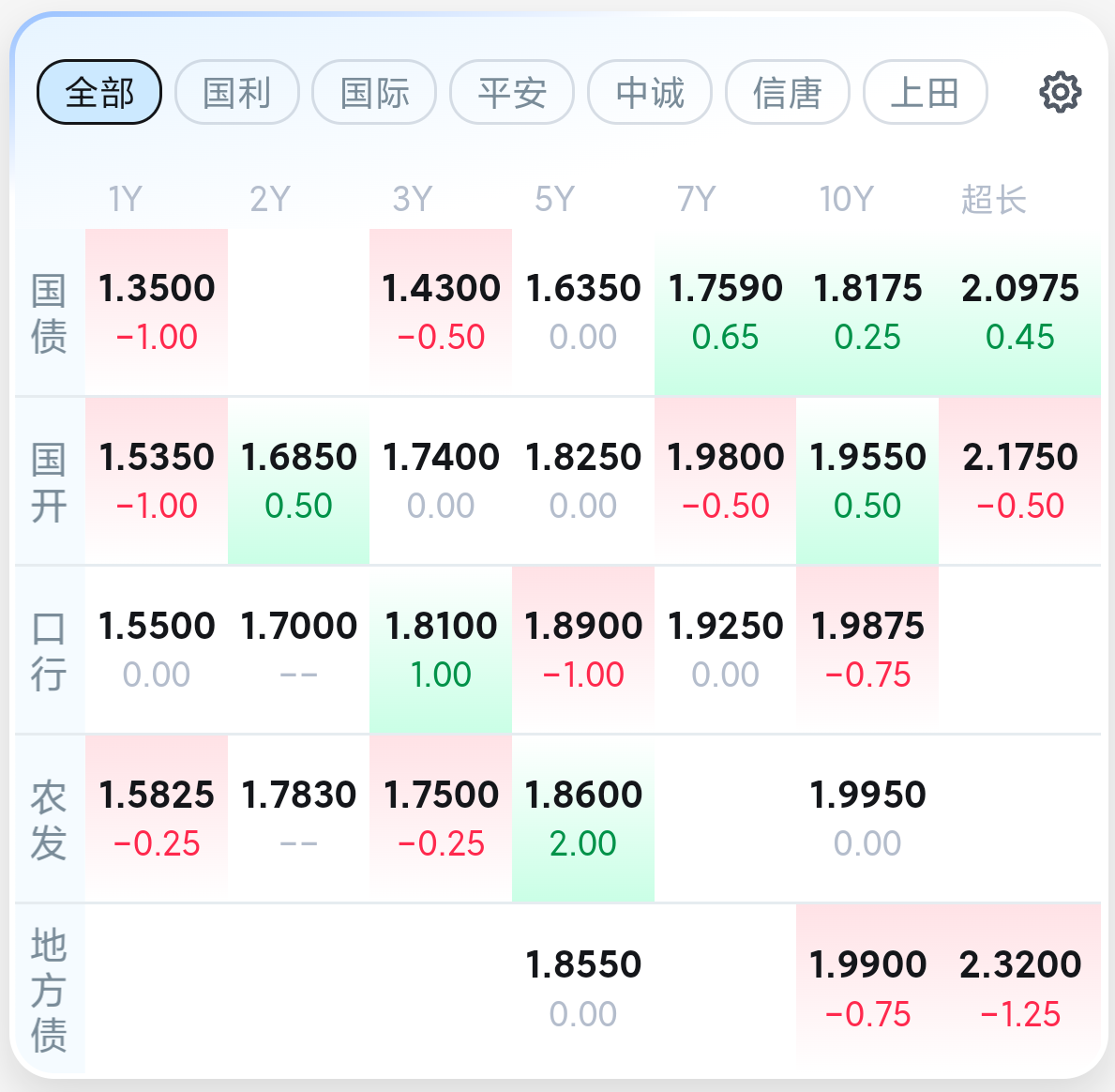
Task: Click the 国开 超长 yield 2.1750
Action: coord(1020,480)
